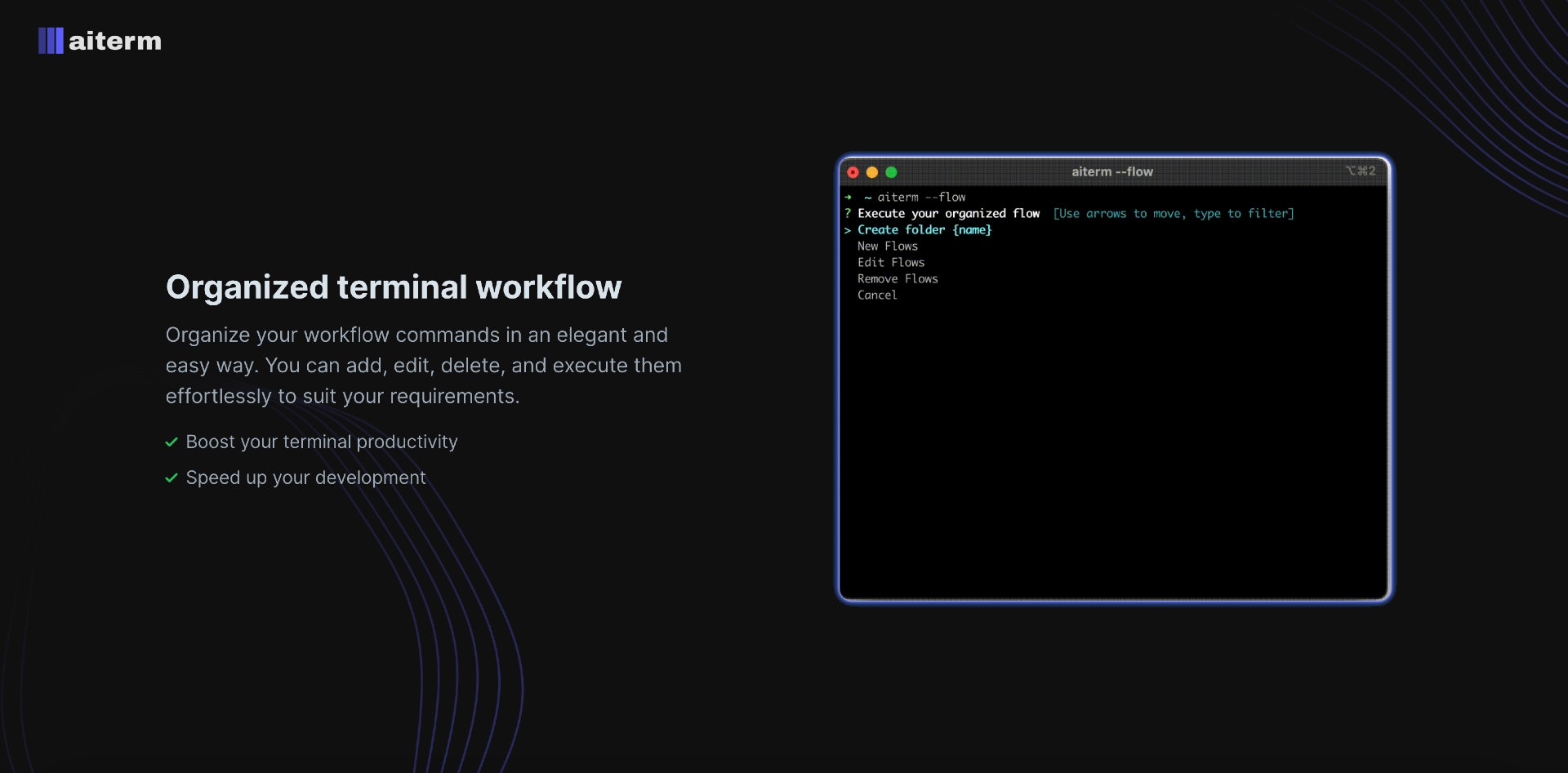Click the red traffic light button
Image resolution: width=1568 pixels, height=773 pixels.
point(853,172)
